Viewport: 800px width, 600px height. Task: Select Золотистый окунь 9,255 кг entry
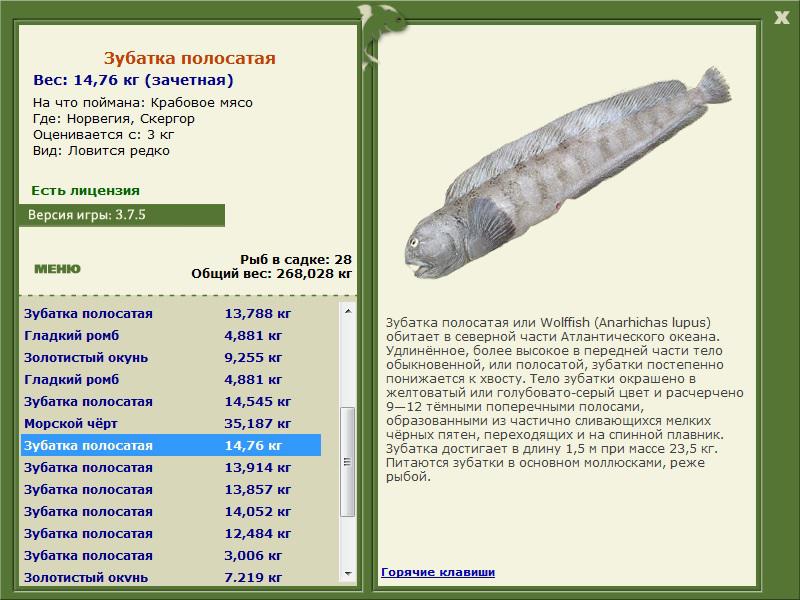point(171,358)
